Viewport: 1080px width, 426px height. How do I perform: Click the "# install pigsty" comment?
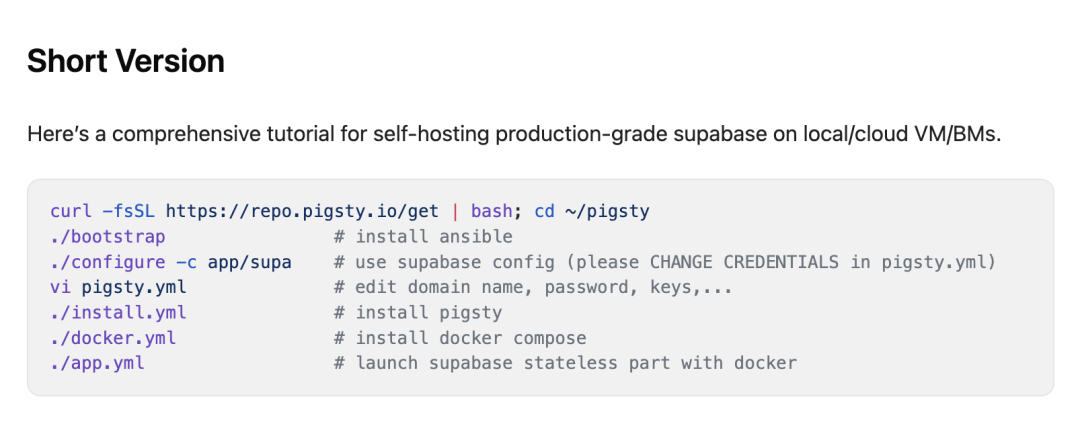[418, 312]
